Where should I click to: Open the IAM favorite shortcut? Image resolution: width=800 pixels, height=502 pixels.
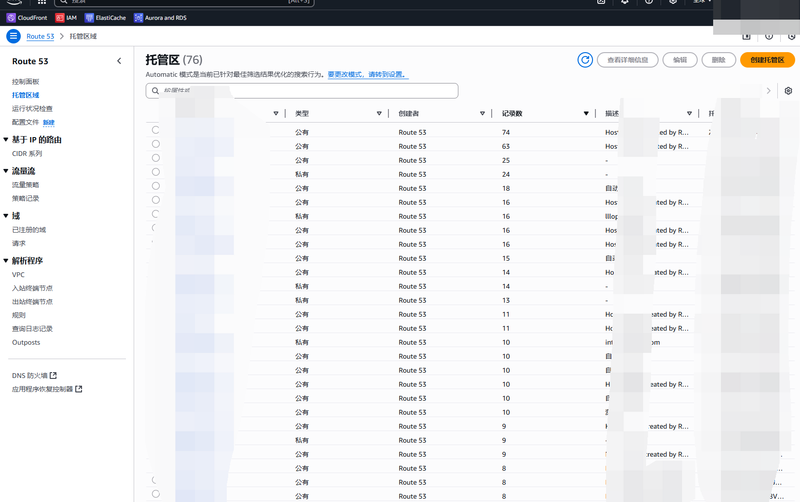[x=66, y=18]
